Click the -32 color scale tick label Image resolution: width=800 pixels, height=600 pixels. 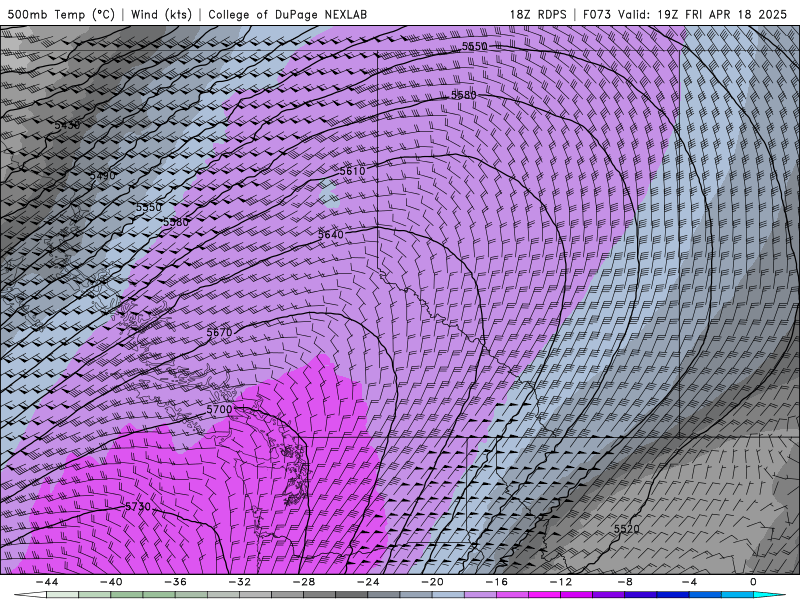click(240, 582)
